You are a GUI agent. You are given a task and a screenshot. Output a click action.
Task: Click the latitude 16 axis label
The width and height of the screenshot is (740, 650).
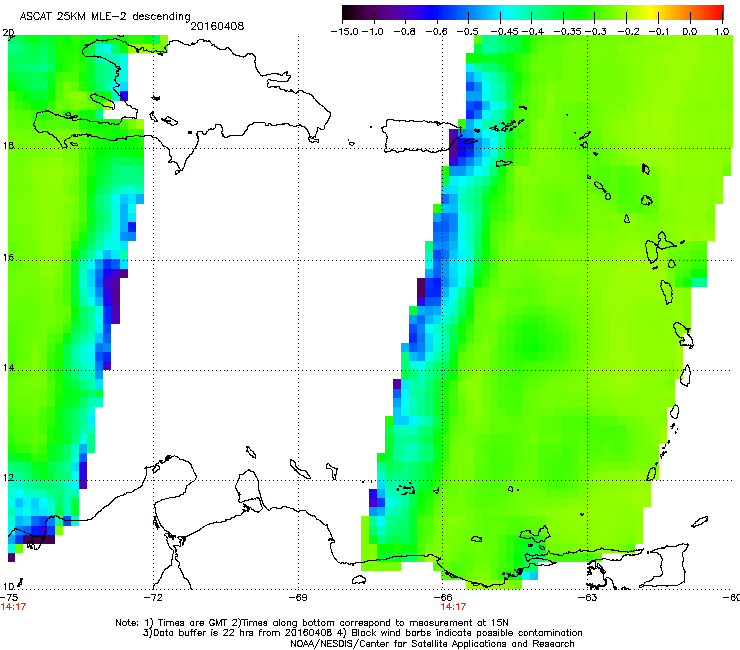tap(8, 258)
